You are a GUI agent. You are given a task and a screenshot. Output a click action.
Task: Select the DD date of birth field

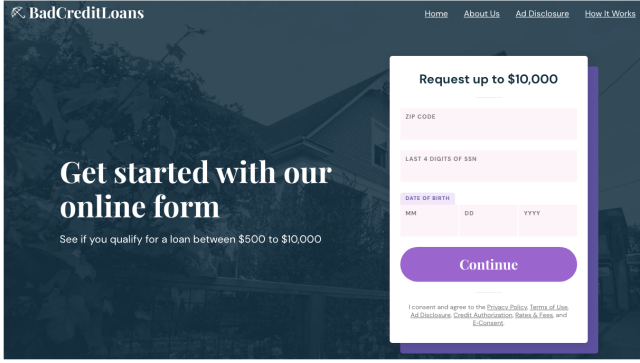(488, 220)
